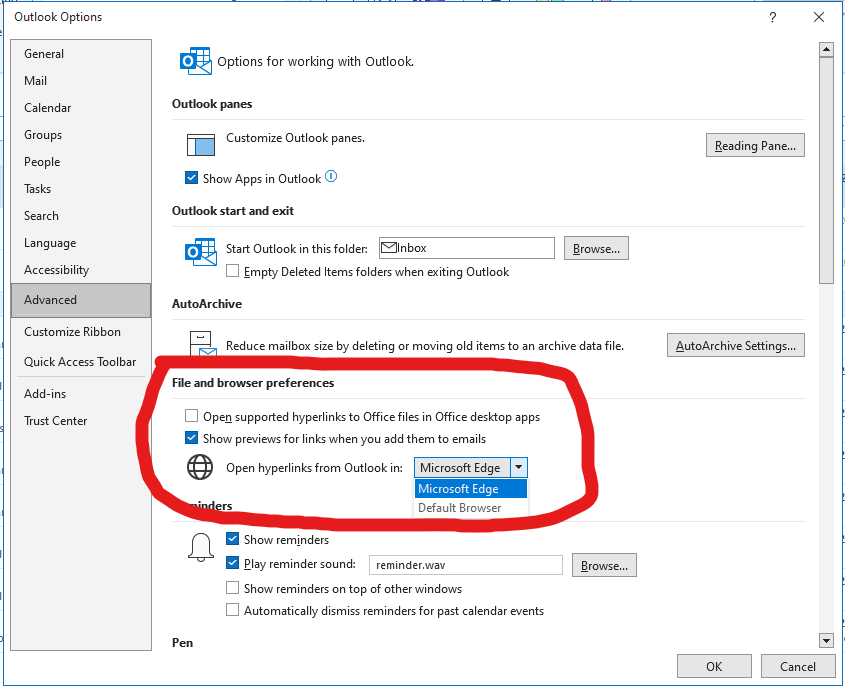Screen dimensions: 845x687
Task: Open AutoArchive Settings... button
Action: [736, 345]
